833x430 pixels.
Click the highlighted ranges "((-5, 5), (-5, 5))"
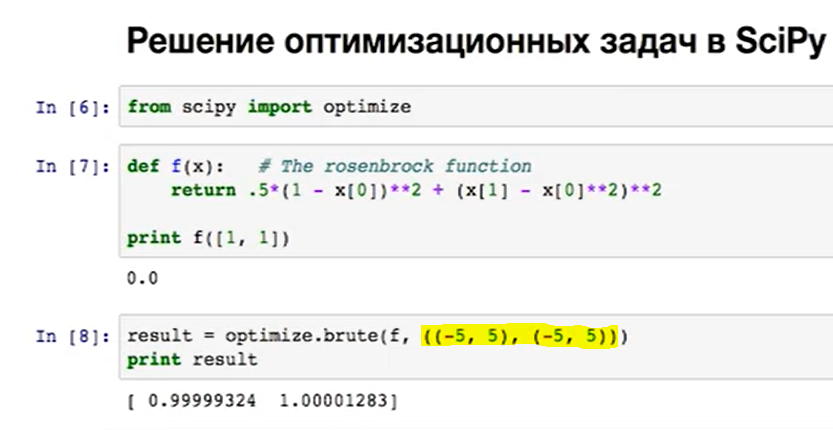click(x=520, y=336)
